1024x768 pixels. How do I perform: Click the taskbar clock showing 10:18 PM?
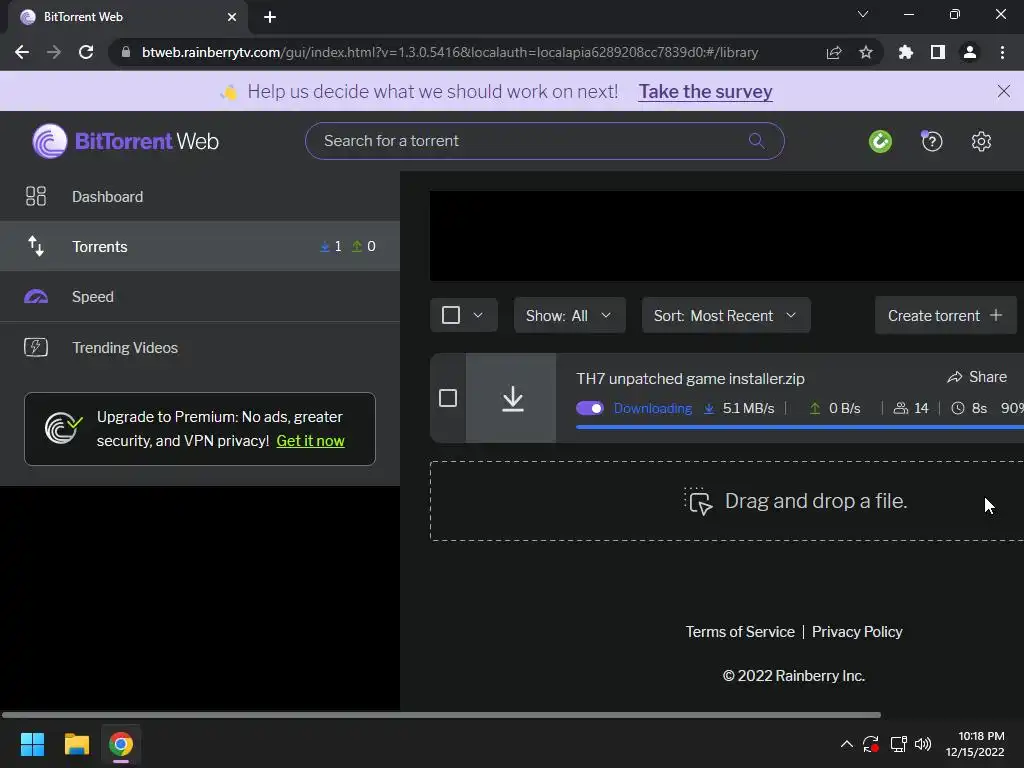click(975, 744)
